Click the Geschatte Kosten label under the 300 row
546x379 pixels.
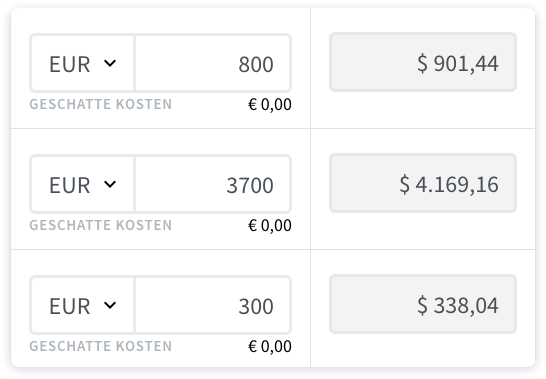101,346
